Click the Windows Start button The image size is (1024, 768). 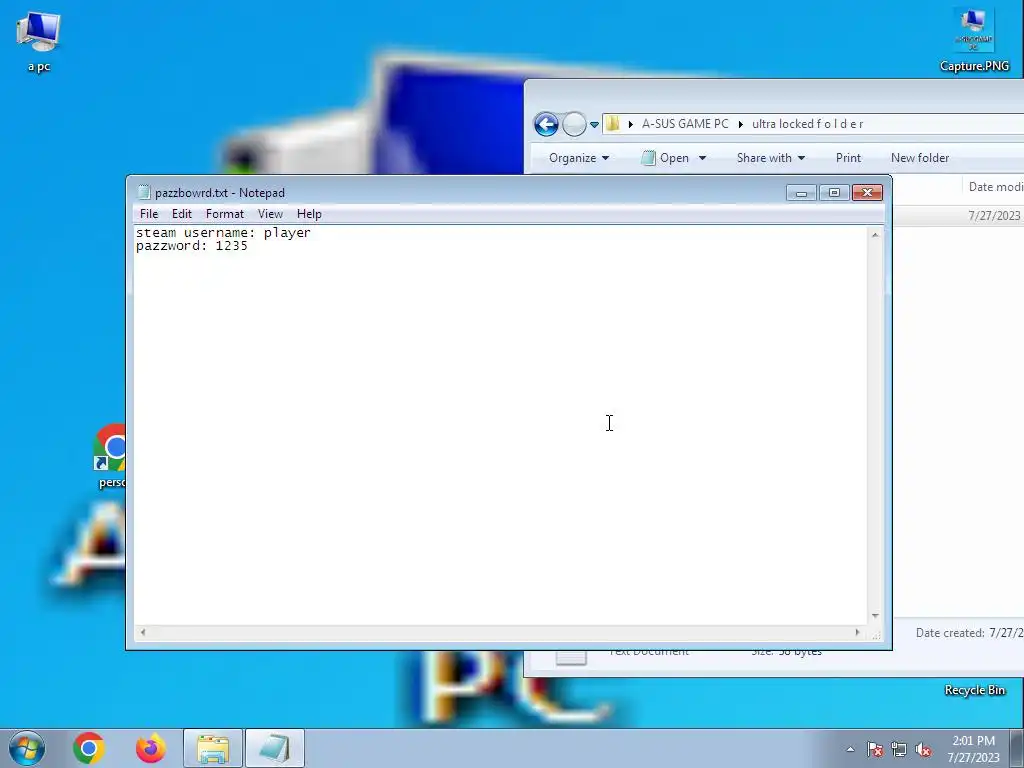tap(27, 748)
